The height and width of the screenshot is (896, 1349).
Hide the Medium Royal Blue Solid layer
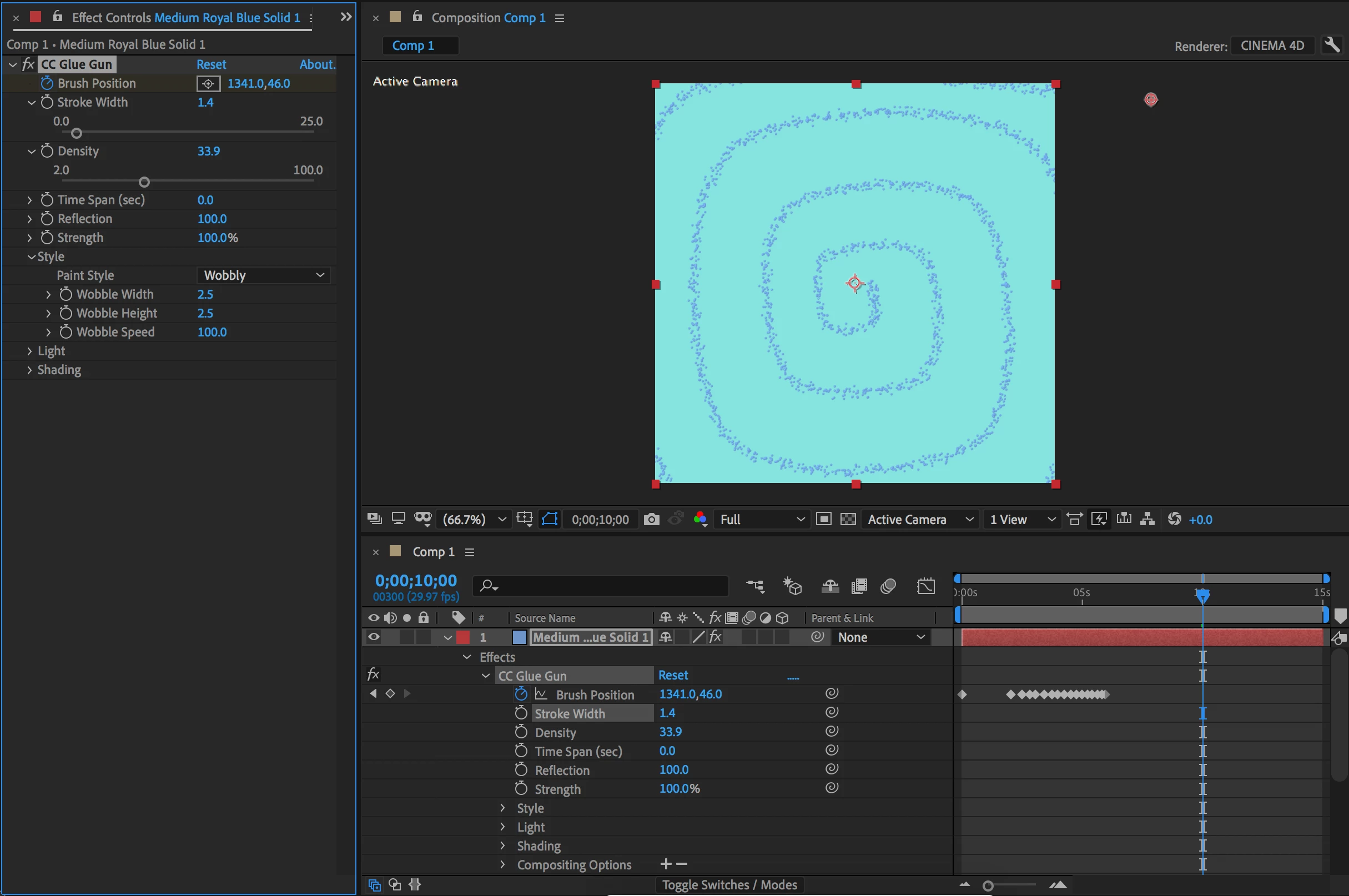(374, 637)
